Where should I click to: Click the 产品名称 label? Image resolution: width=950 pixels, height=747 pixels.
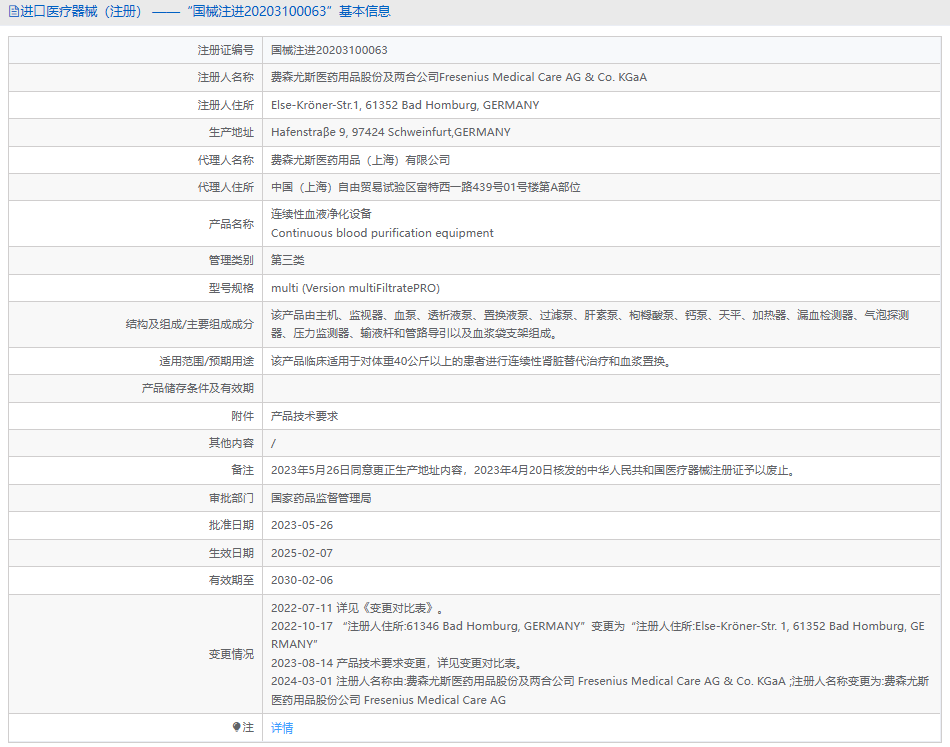pos(231,224)
